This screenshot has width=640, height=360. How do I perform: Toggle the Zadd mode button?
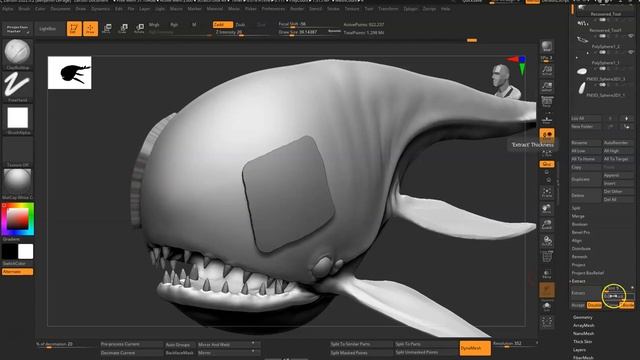click(222, 25)
